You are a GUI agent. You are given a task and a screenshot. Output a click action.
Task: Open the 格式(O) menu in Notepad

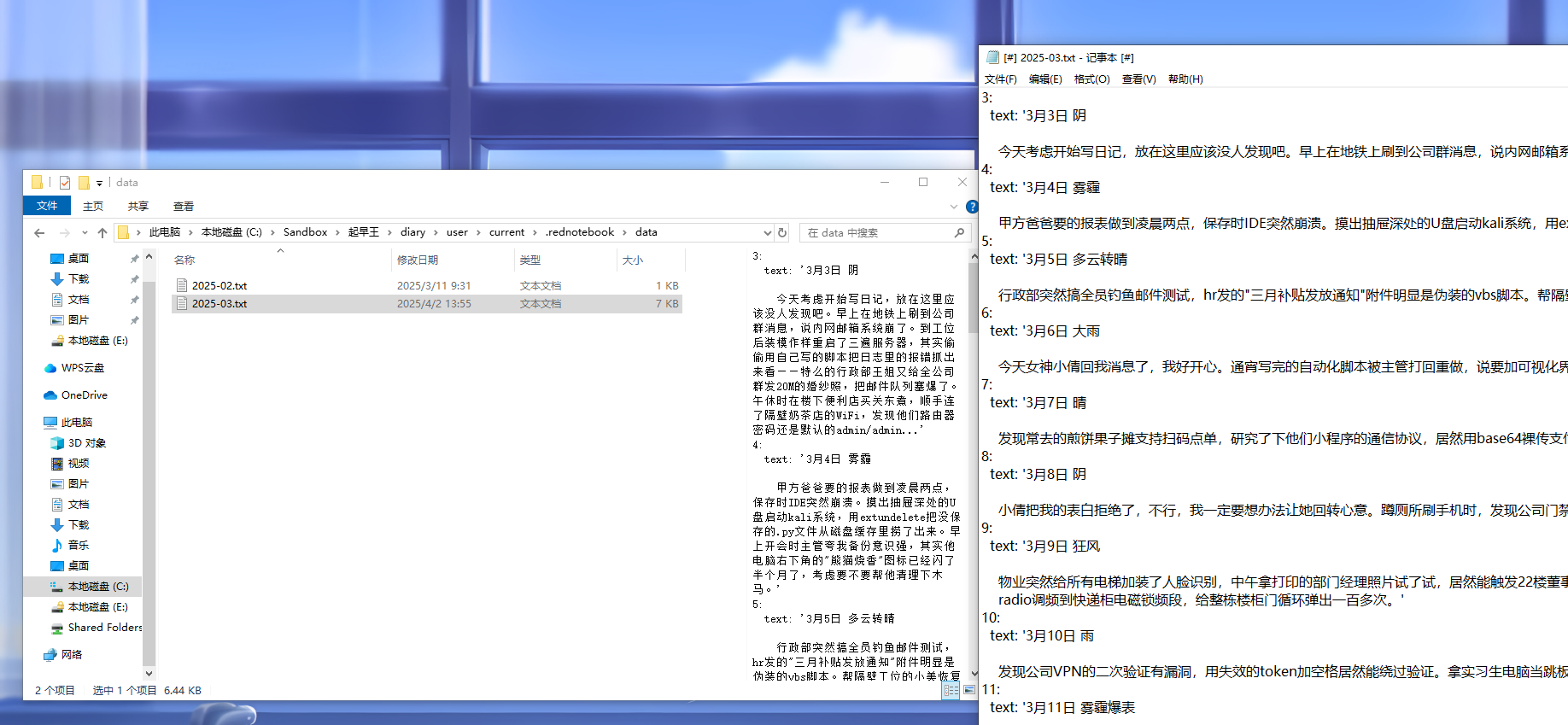point(1091,79)
